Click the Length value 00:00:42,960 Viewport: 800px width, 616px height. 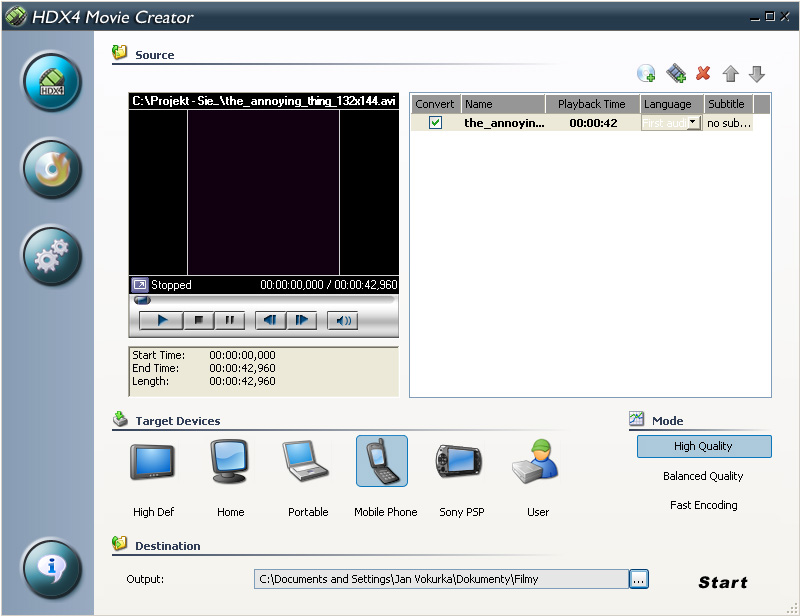click(242, 381)
